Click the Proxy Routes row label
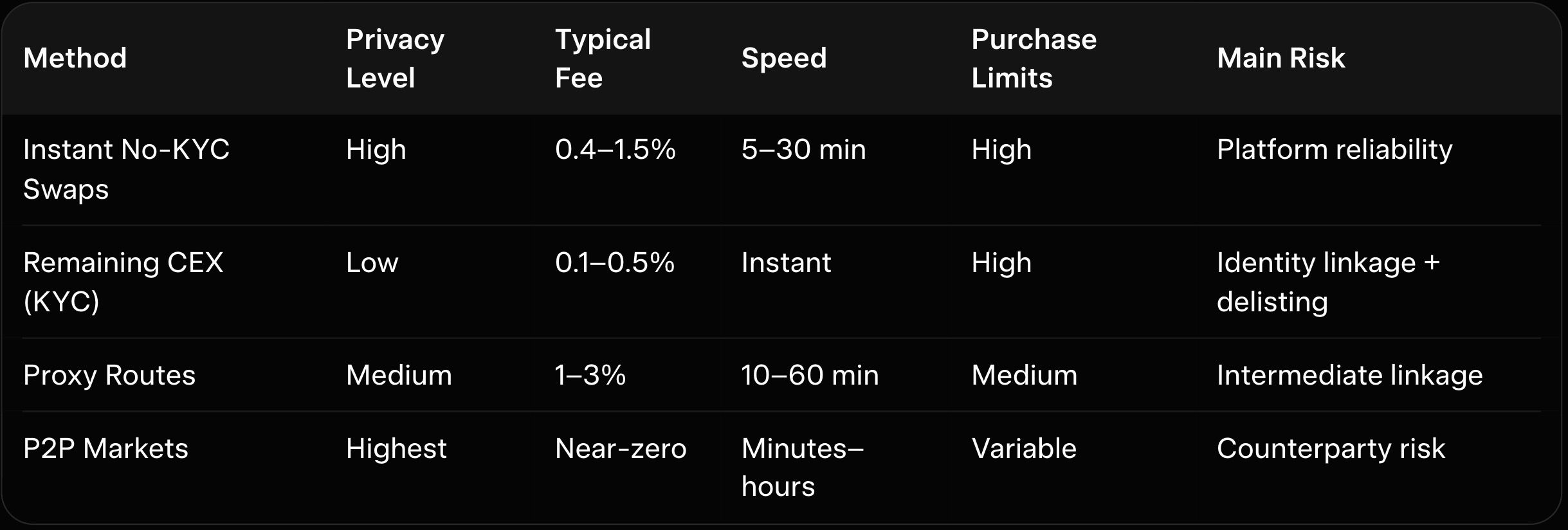The image size is (1568, 530). click(x=109, y=375)
